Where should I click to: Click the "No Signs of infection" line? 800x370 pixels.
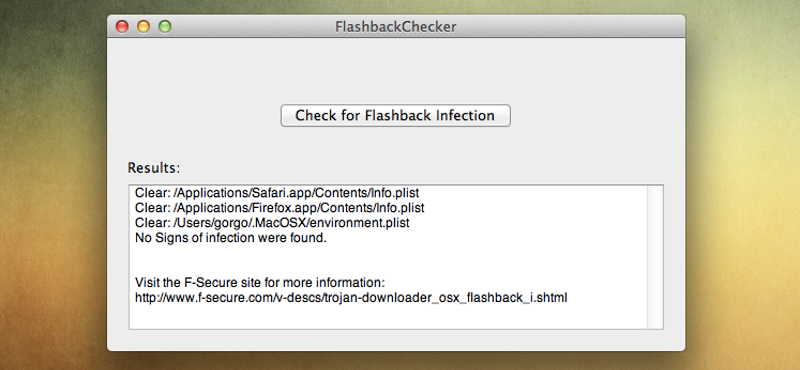coord(231,238)
